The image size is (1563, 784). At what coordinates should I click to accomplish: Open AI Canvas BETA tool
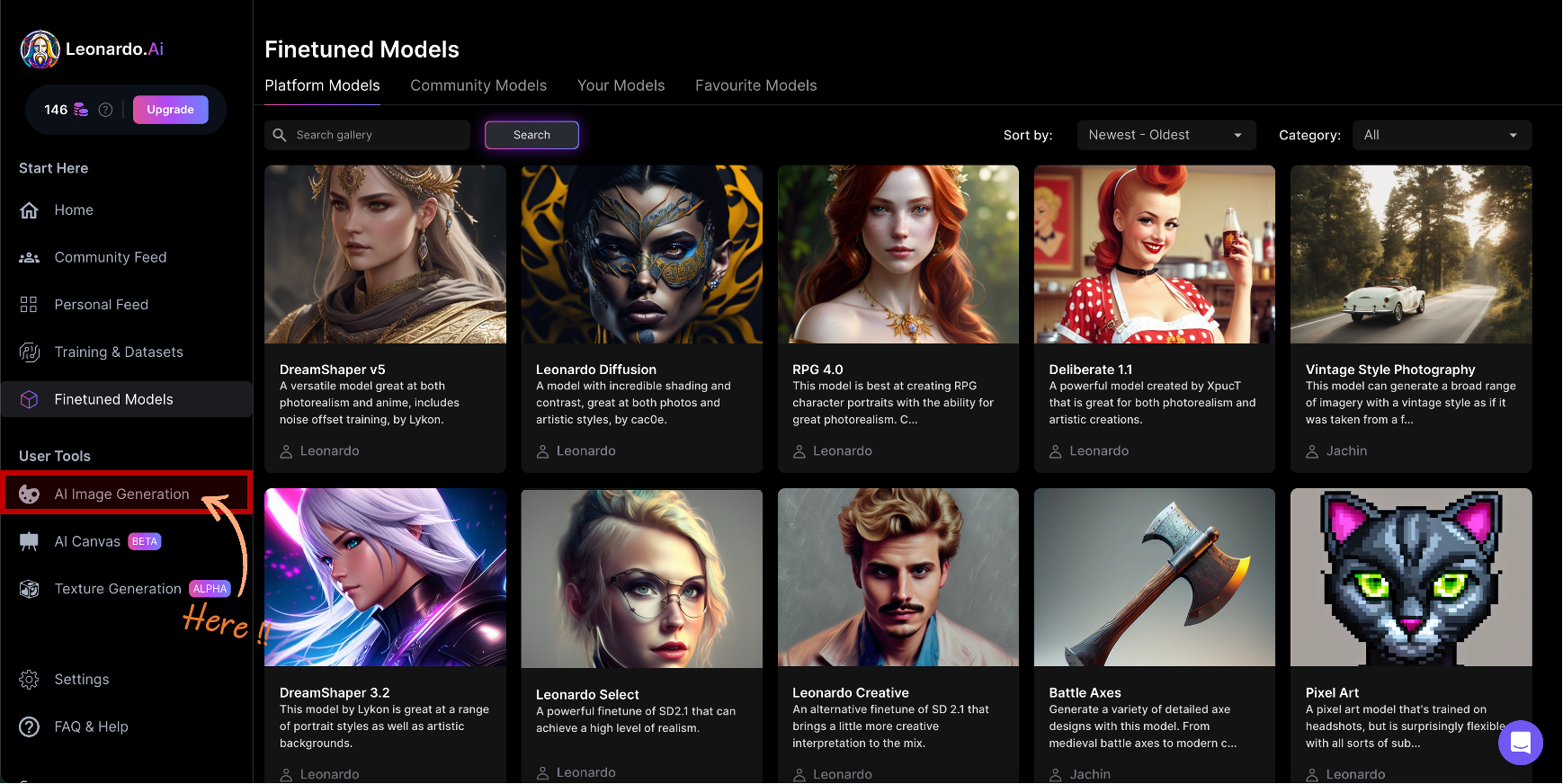pyautogui.click(x=126, y=541)
